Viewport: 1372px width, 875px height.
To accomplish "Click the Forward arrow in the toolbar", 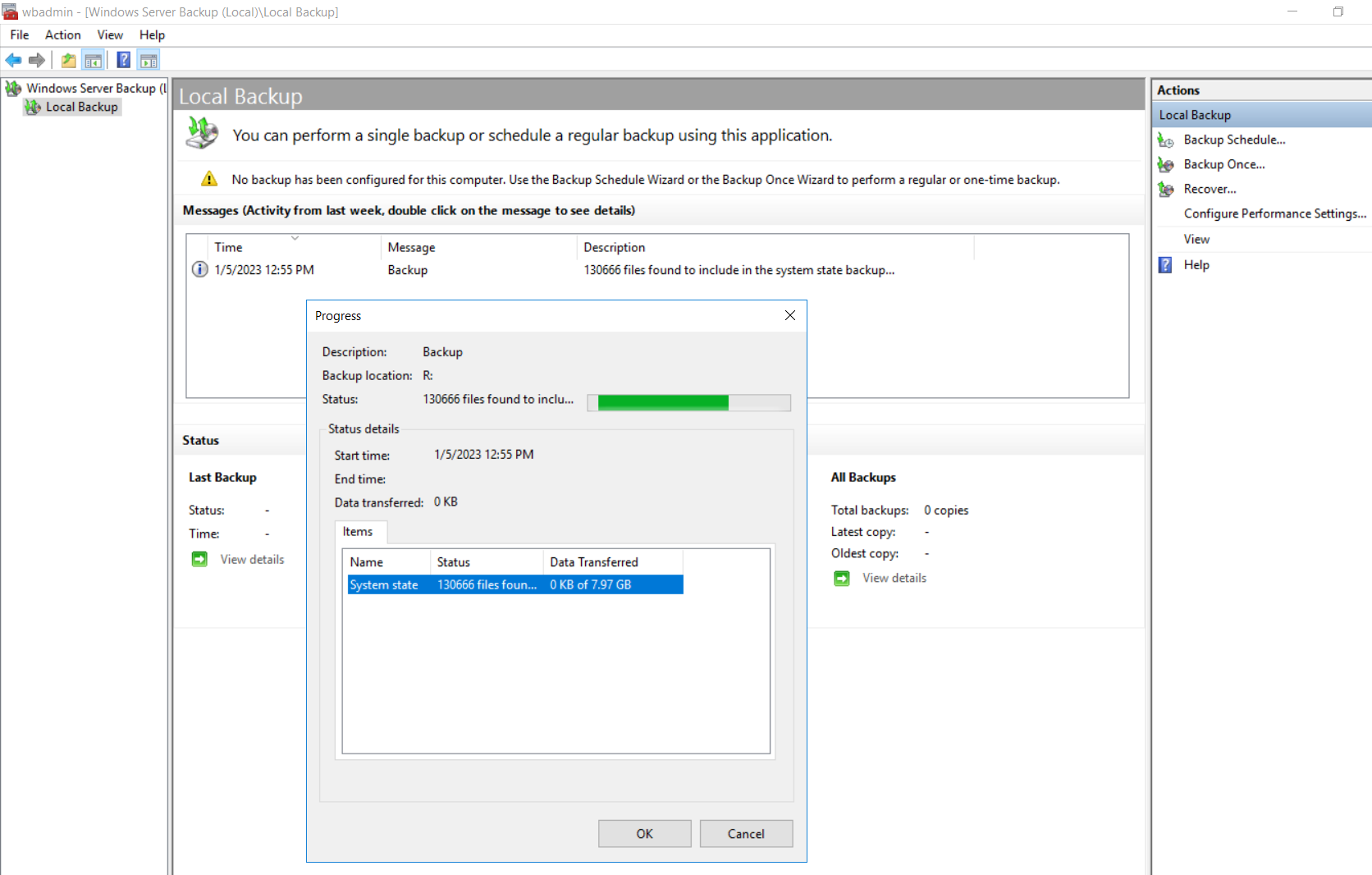I will point(37,60).
